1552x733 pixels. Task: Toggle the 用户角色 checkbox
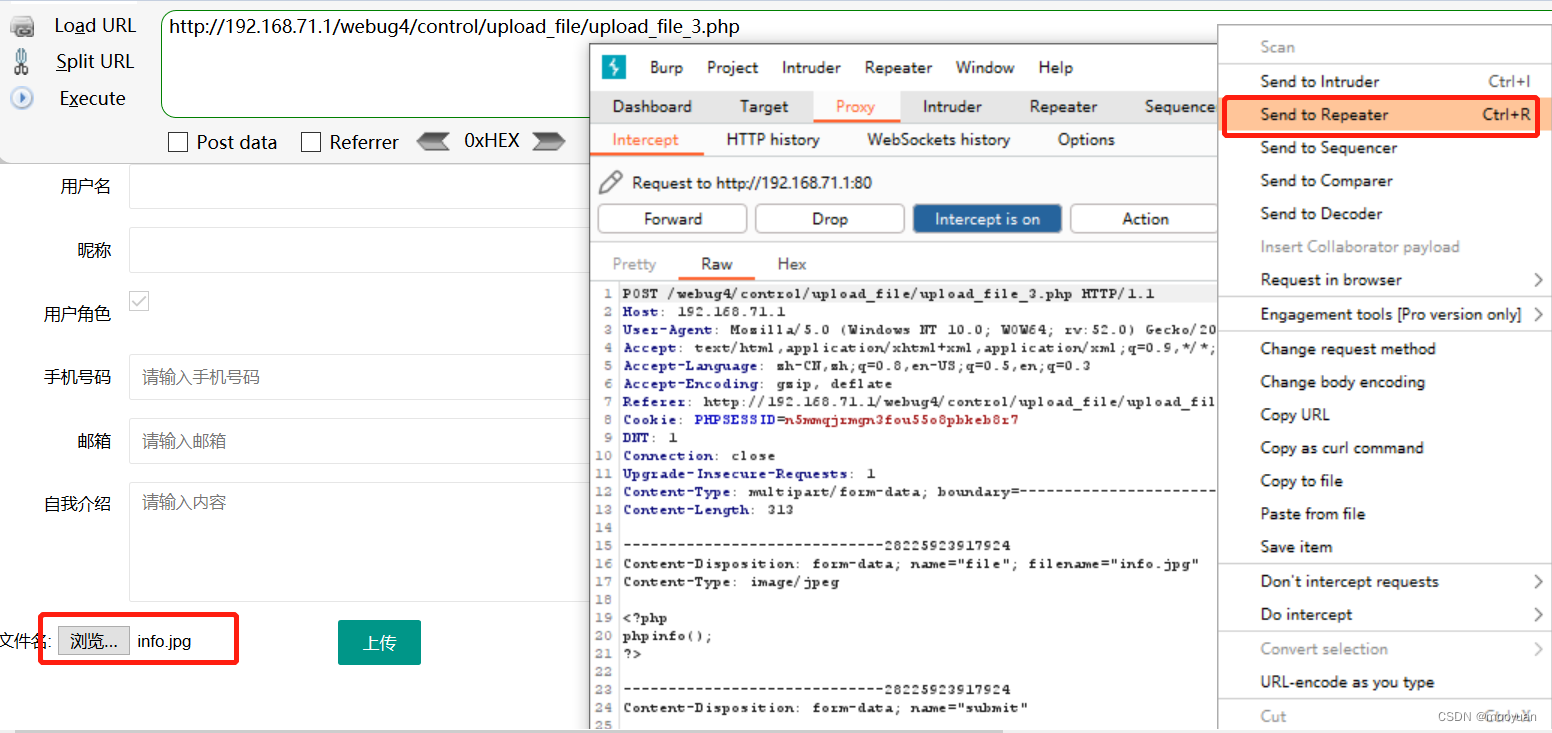tap(139, 300)
